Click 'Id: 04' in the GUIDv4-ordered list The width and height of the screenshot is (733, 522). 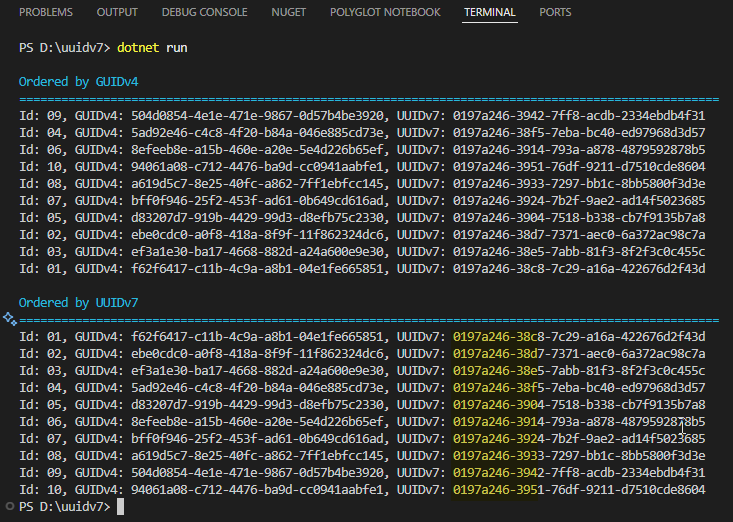coord(40,132)
